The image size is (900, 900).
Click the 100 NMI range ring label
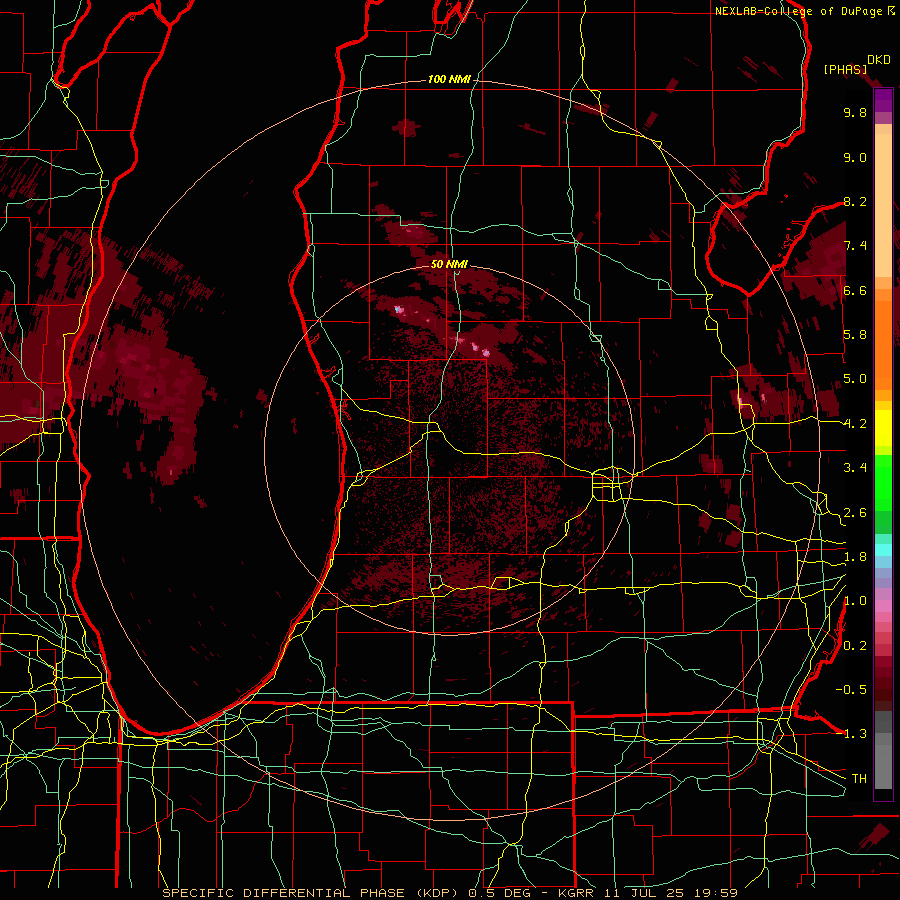(449, 79)
